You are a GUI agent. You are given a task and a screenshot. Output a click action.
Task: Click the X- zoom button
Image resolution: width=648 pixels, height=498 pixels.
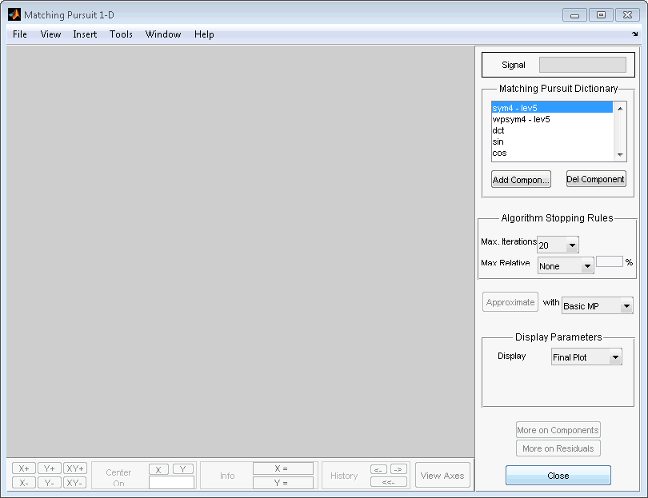[x=24, y=482]
